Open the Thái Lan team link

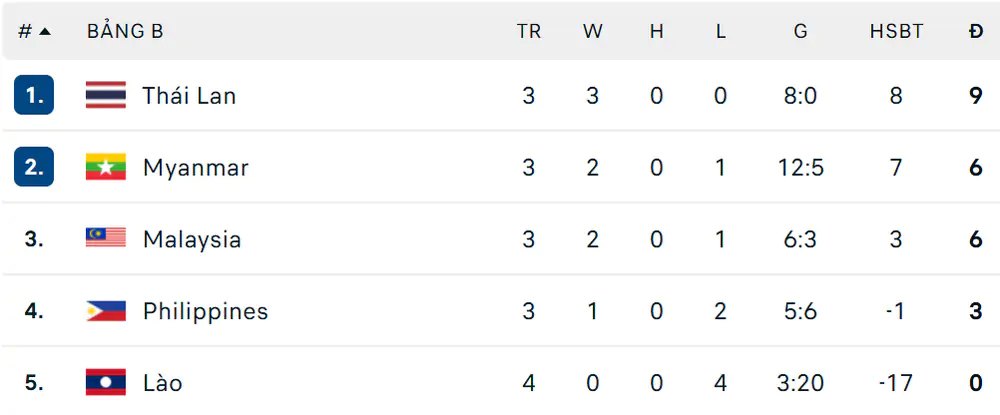coord(189,96)
